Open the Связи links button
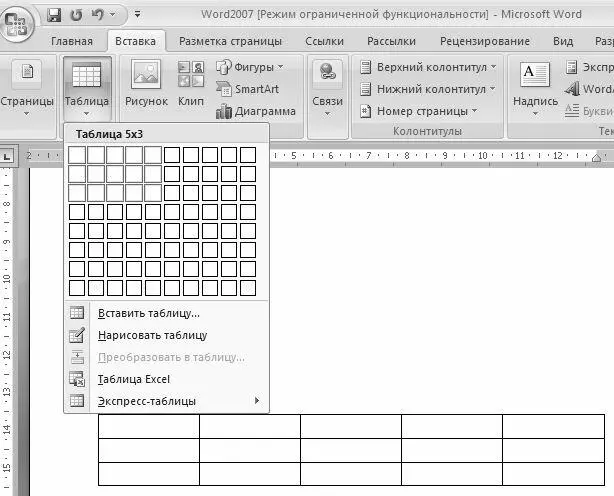The height and width of the screenshot is (496, 614). click(327, 88)
